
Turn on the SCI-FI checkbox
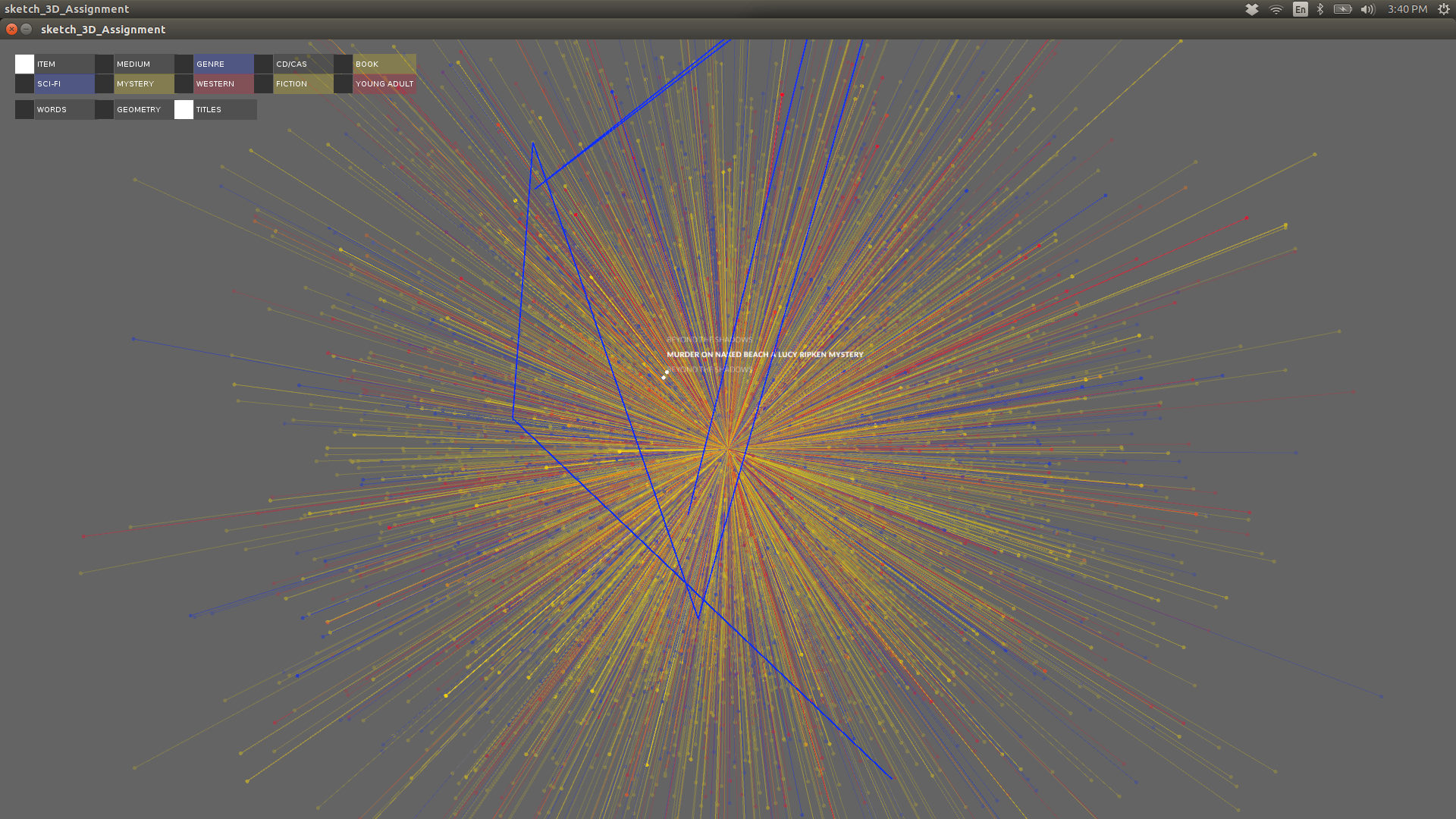point(24,83)
